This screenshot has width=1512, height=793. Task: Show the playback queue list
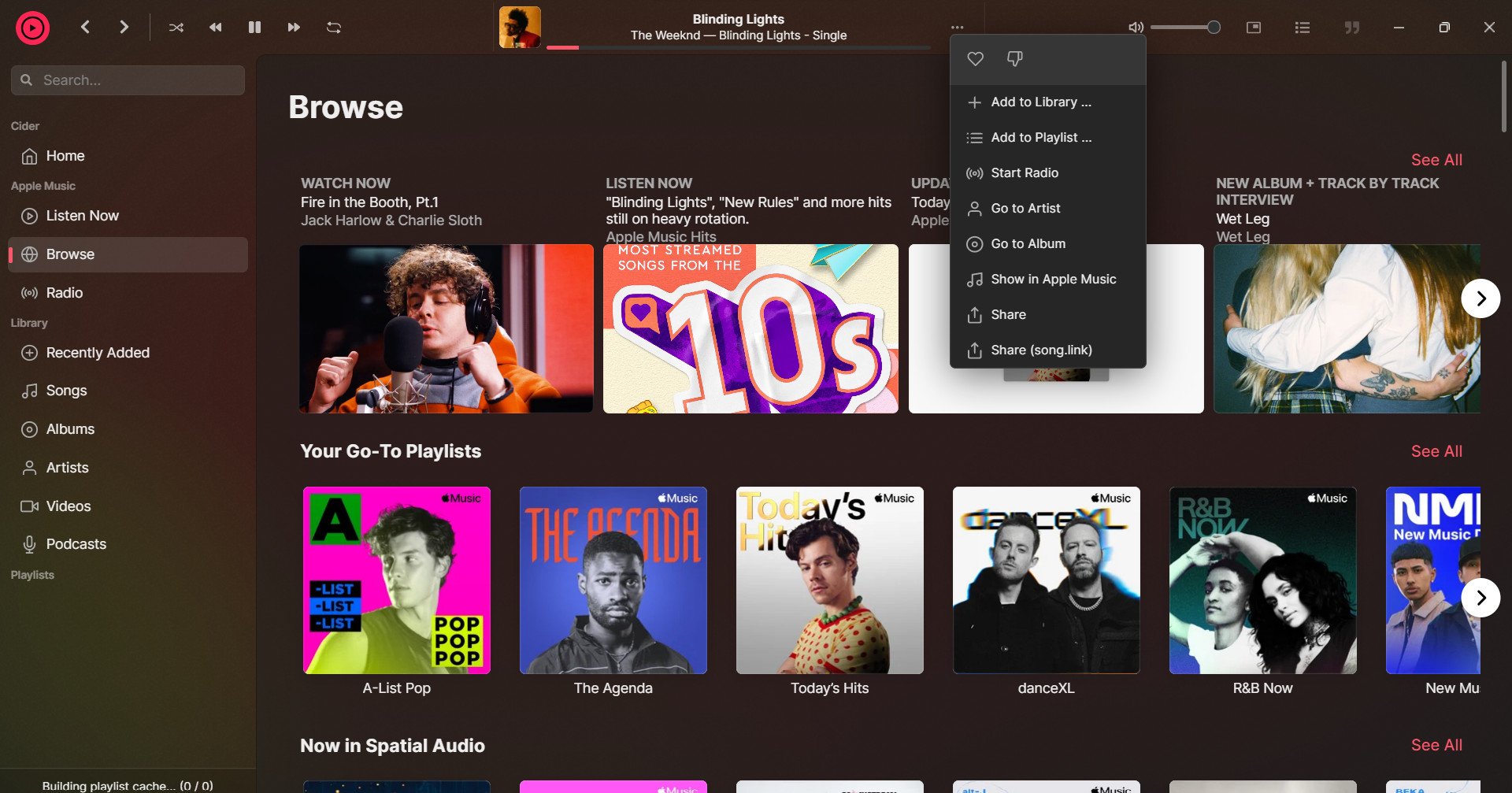(1303, 28)
